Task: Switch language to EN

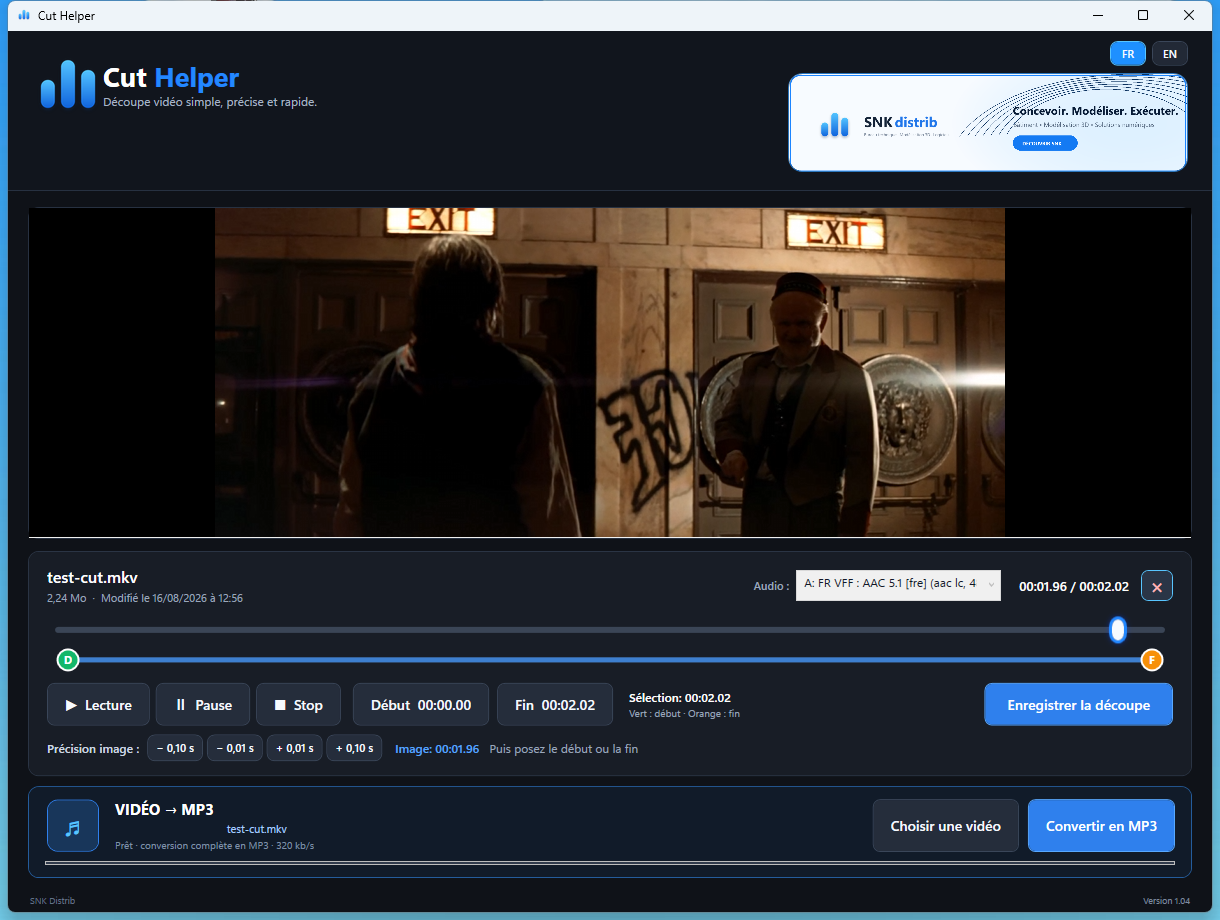Action: pos(1170,54)
